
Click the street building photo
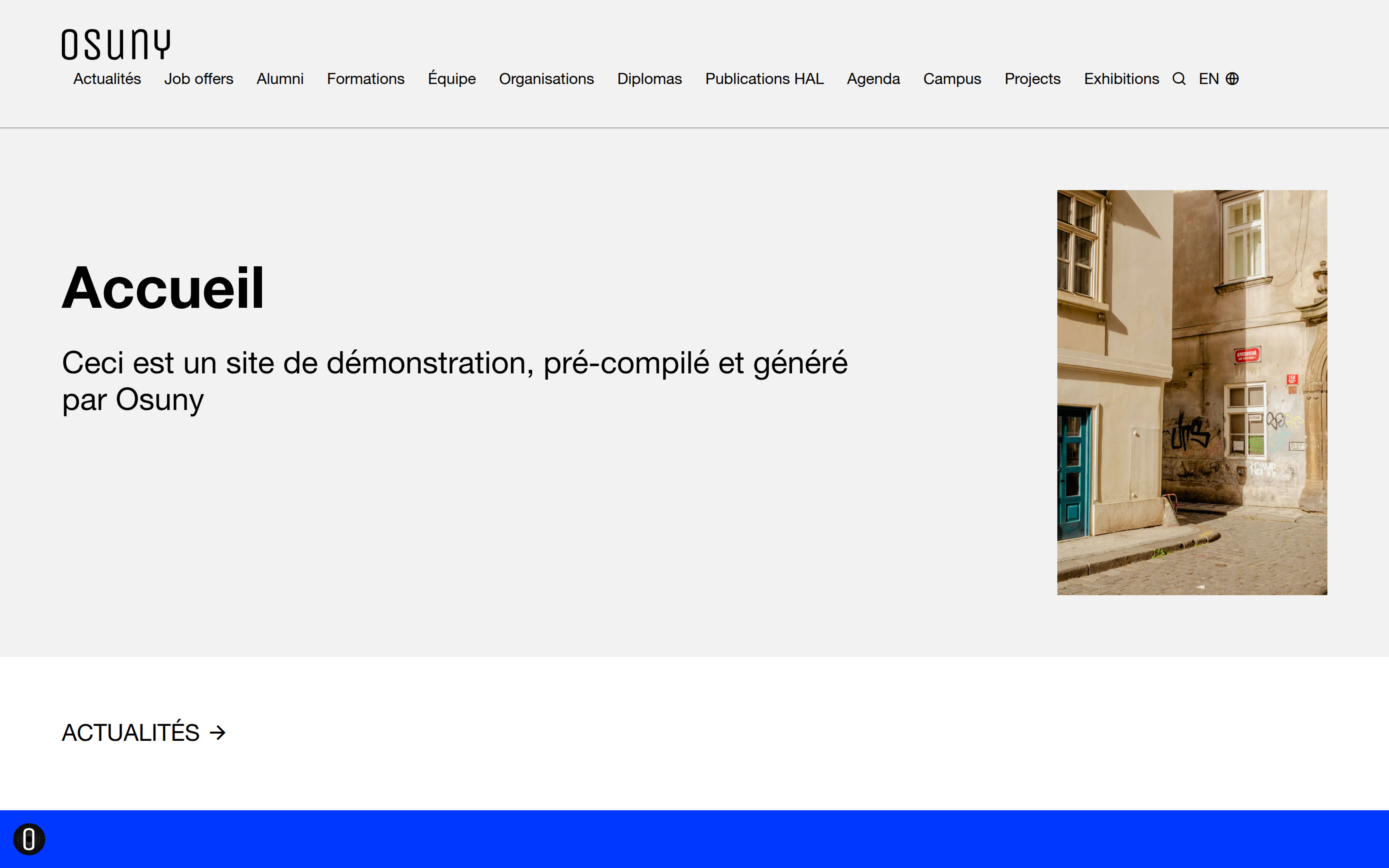(x=1192, y=393)
